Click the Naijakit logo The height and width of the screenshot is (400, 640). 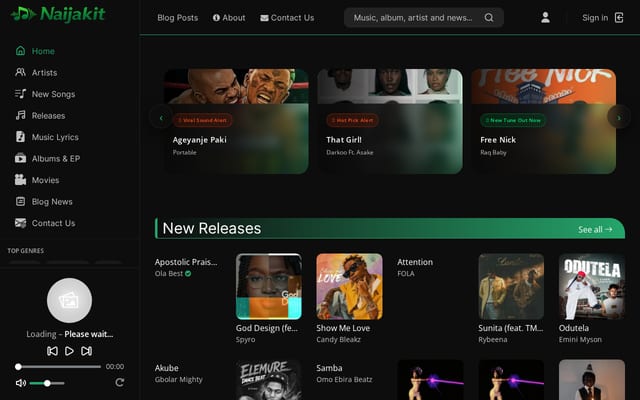click(58, 14)
